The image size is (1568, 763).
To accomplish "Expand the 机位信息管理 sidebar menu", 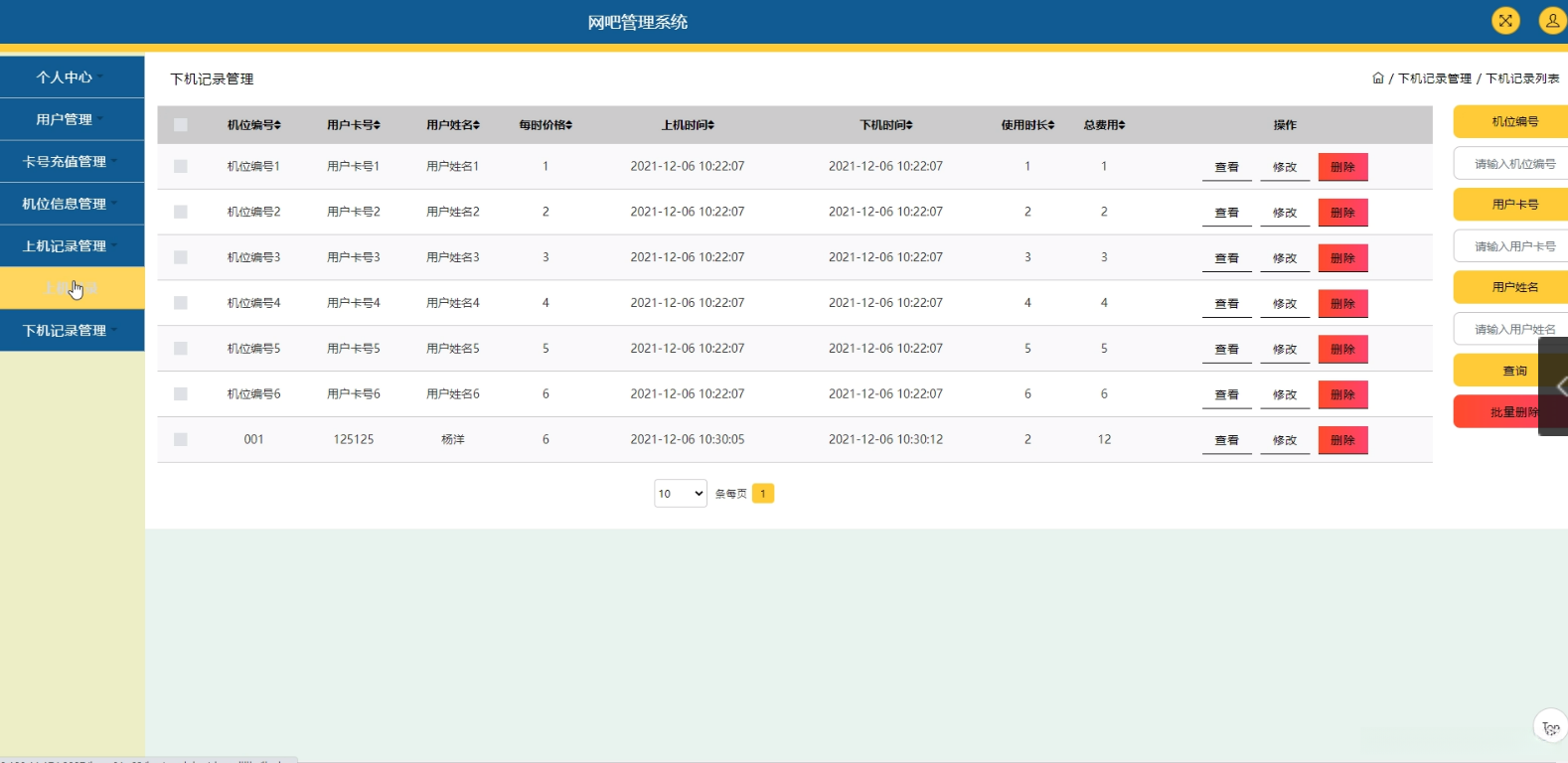I will click(72, 204).
